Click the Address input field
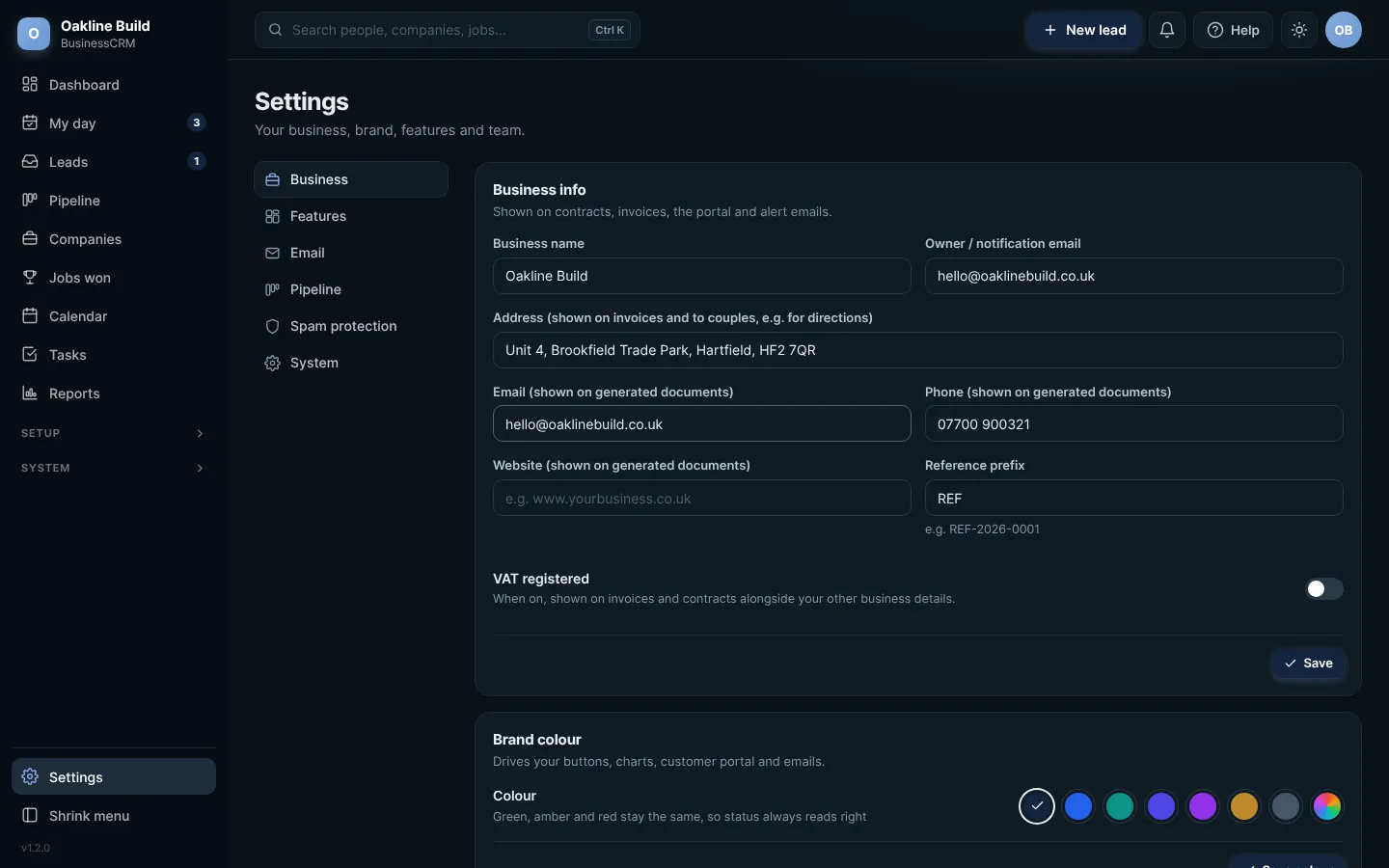 click(x=918, y=350)
